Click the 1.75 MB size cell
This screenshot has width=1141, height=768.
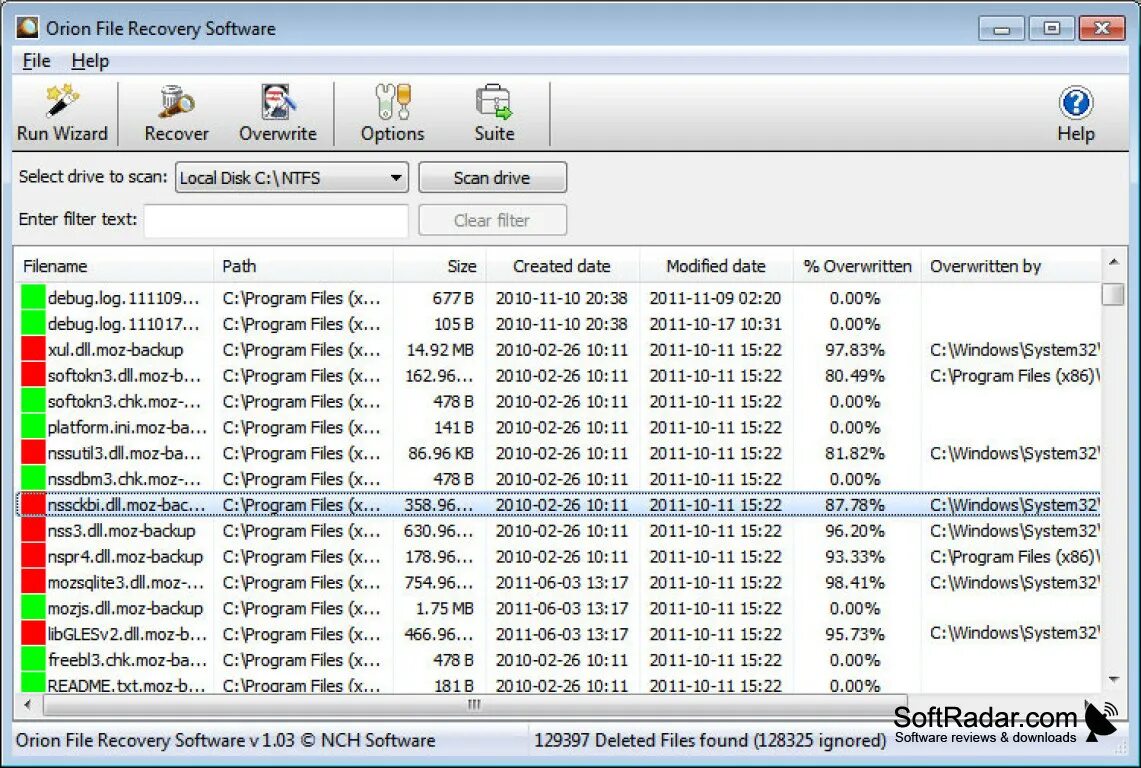click(x=445, y=608)
